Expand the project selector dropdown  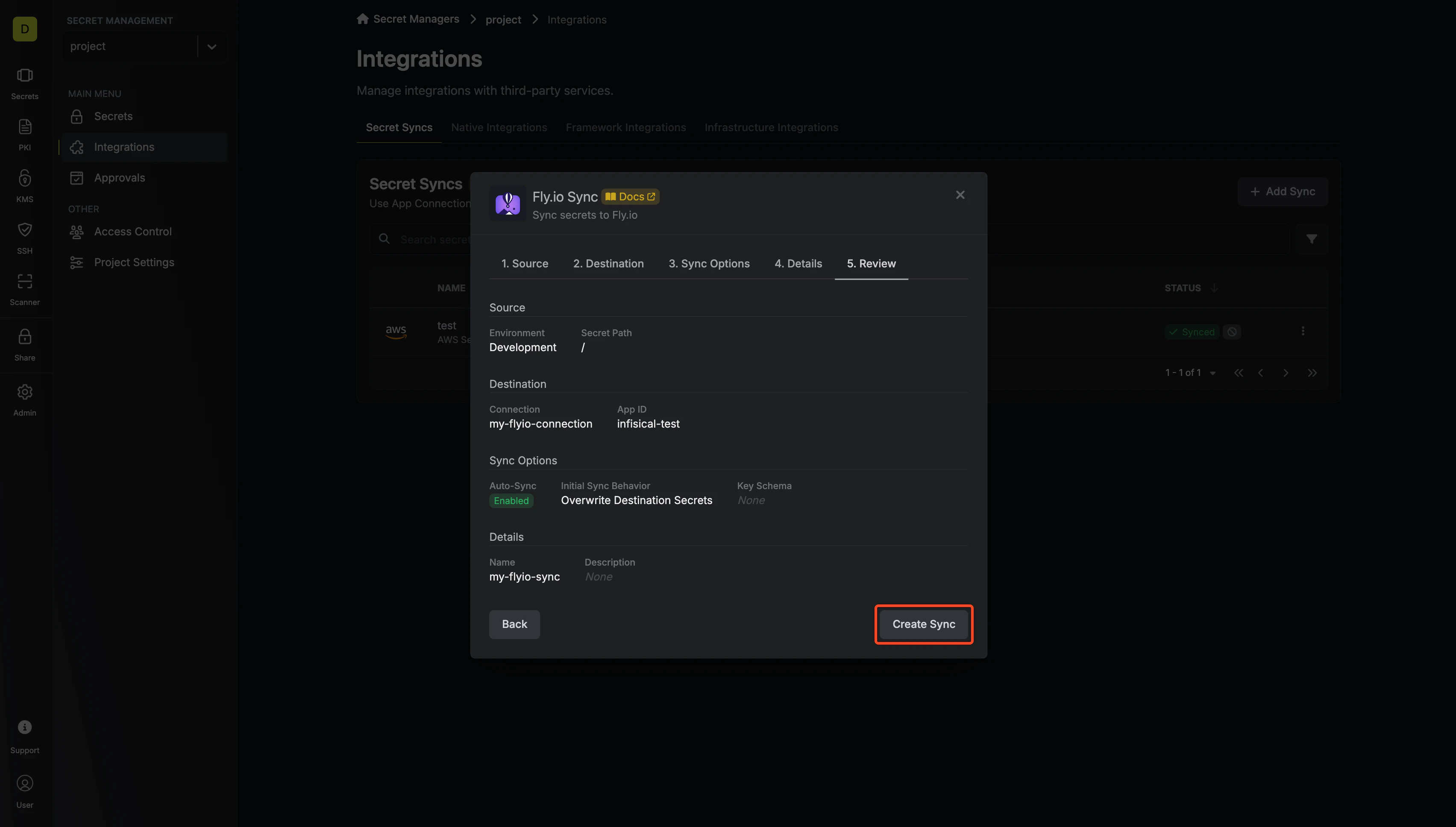pos(212,47)
